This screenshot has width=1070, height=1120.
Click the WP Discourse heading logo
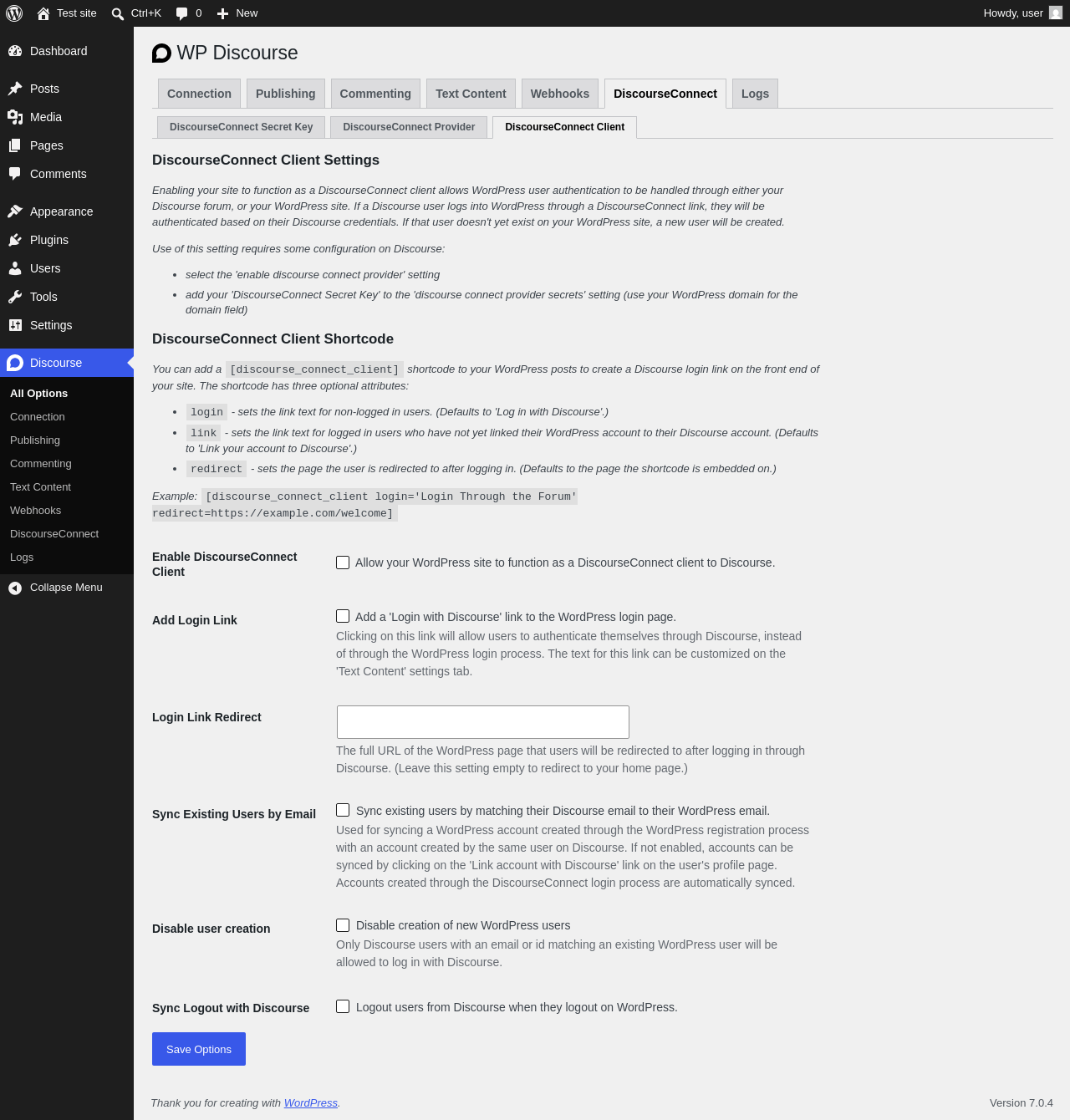click(x=161, y=53)
